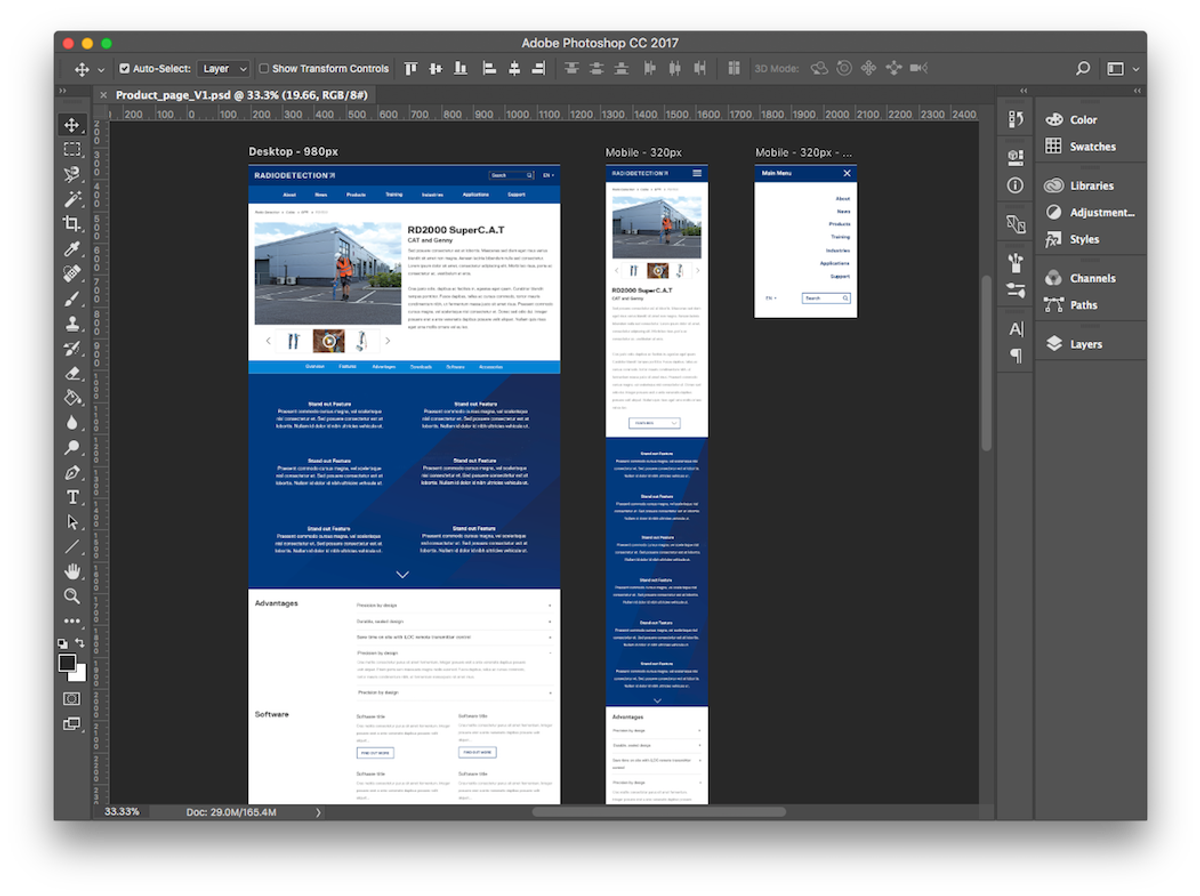Select the Move tool in toolbar
The width and height of the screenshot is (1200, 896).
[x=72, y=125]
